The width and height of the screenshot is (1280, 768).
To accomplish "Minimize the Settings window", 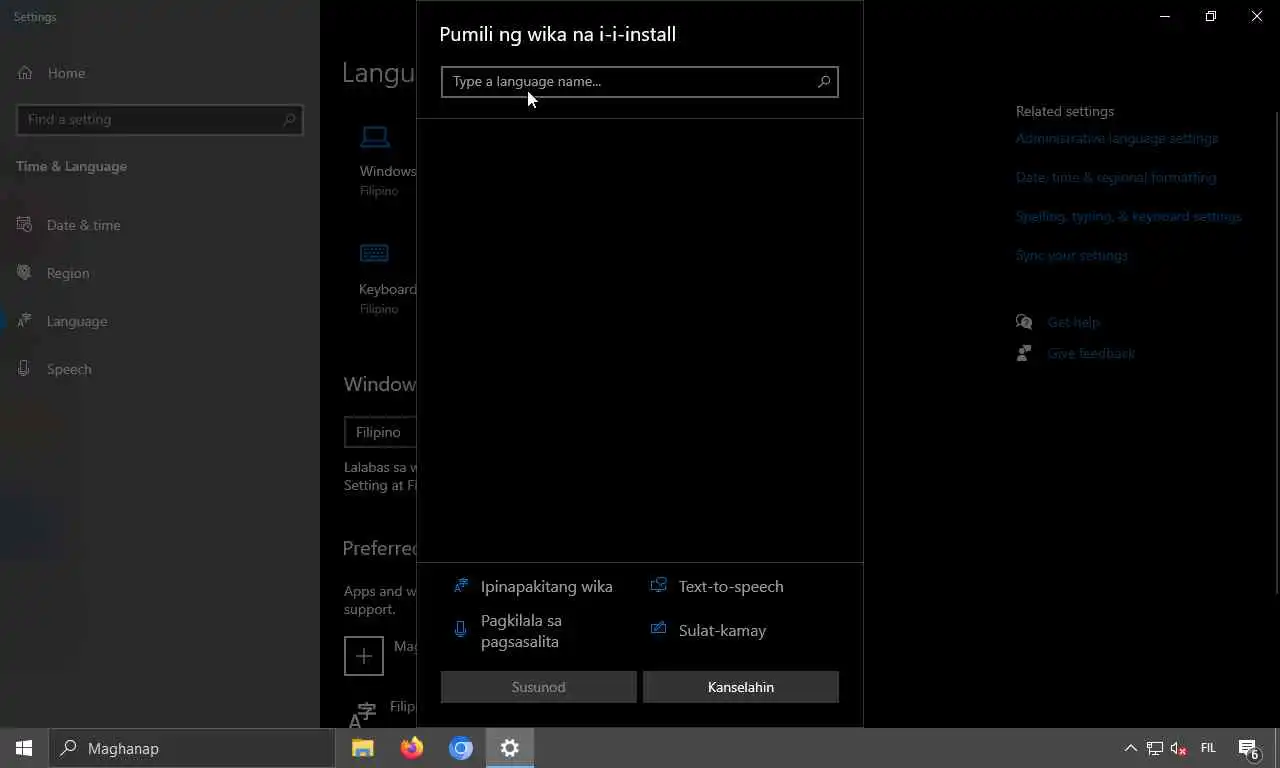I will pos(1165,16).
